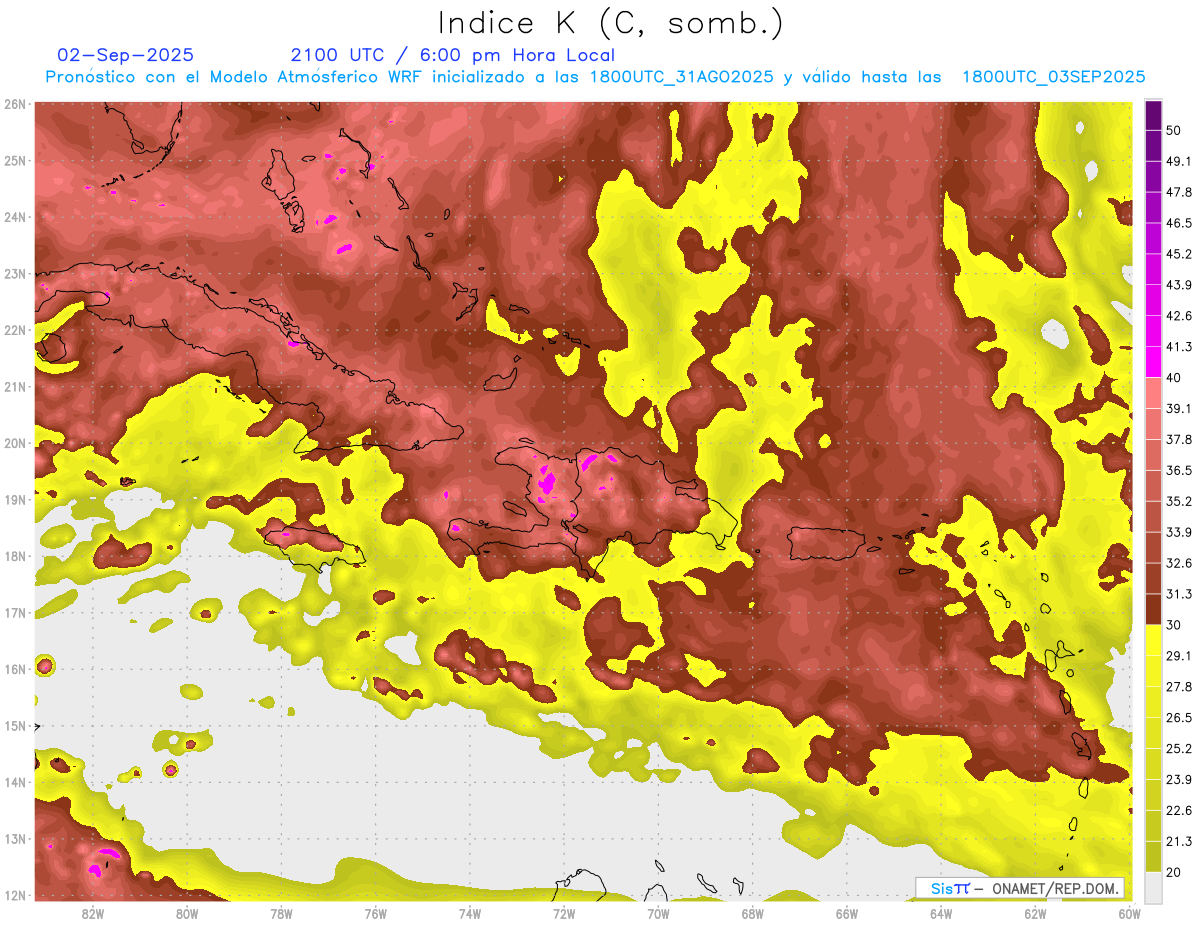The width and height of the screenshot is (1200, 927).
Task: Click the longitude label "70W"
Action: [658, 914]
